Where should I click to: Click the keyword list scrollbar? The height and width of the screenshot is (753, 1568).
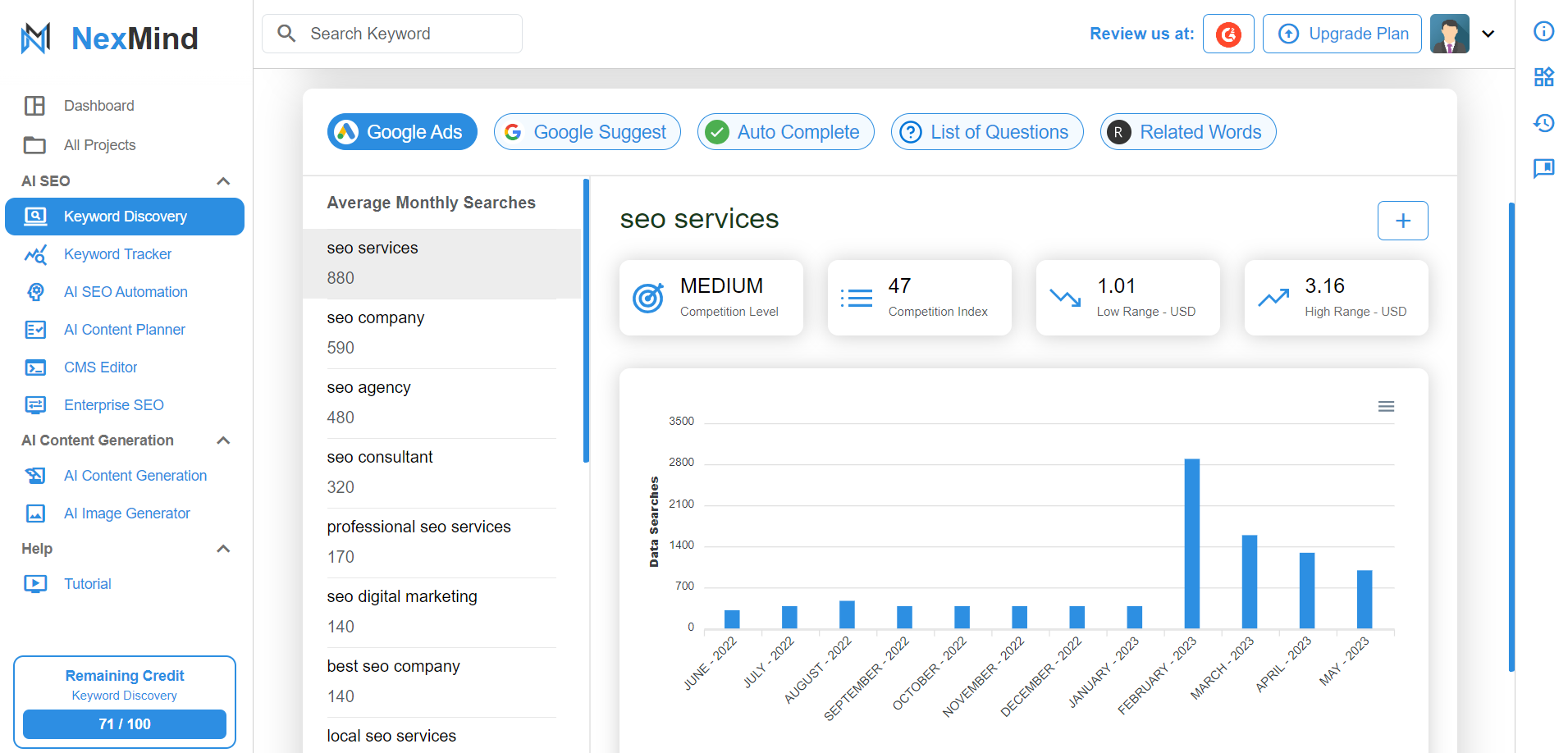pos(586,321)
